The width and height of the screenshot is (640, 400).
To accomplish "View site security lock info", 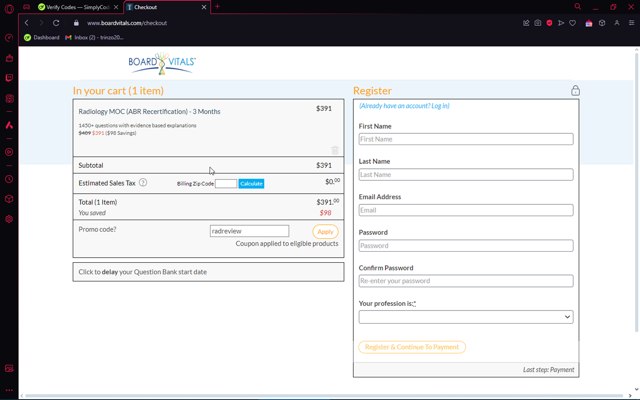I will 76,23.
